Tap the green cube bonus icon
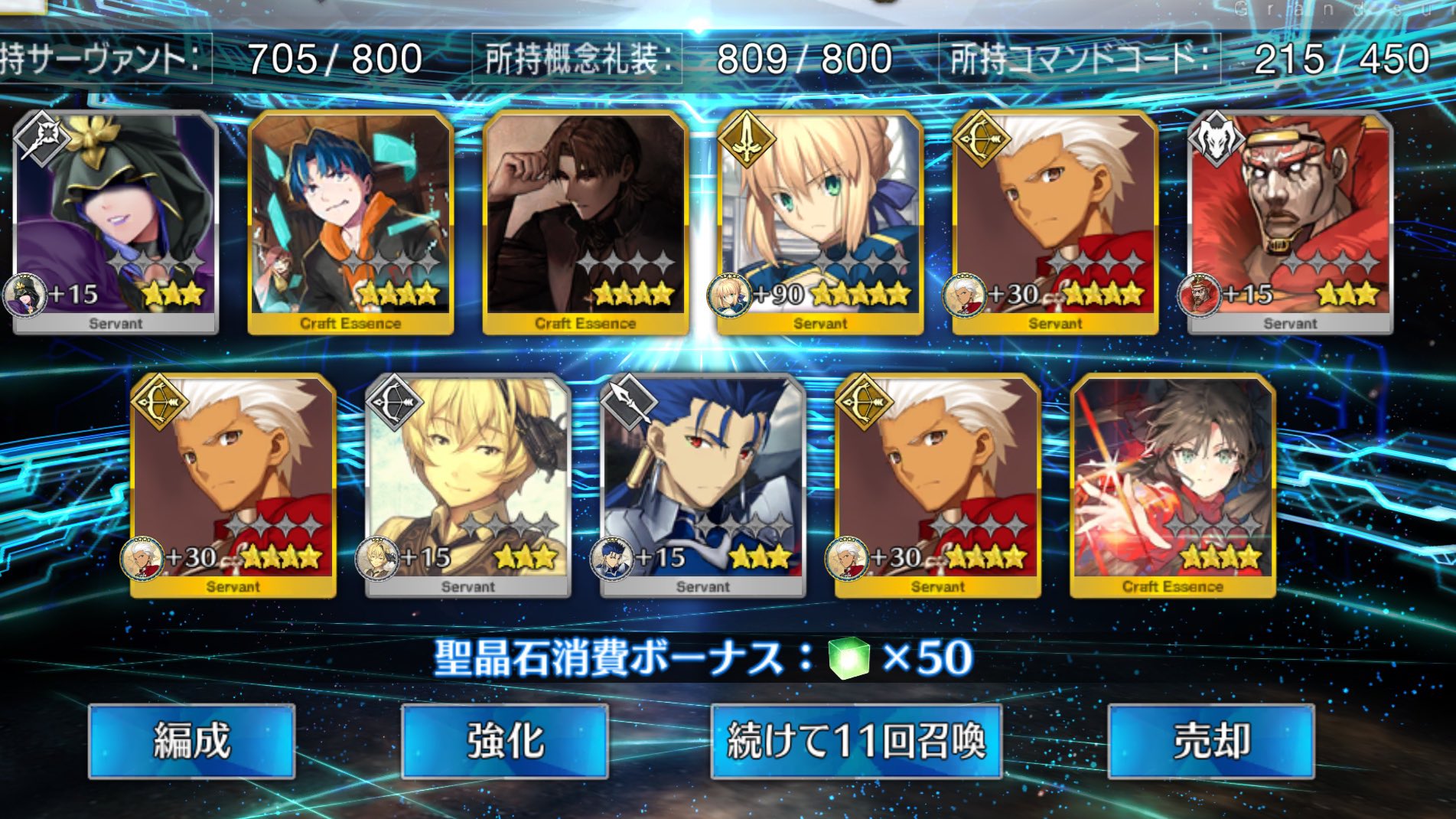Screen dimensions: 1456x819 pyautogui.click(x=849, y=657)
